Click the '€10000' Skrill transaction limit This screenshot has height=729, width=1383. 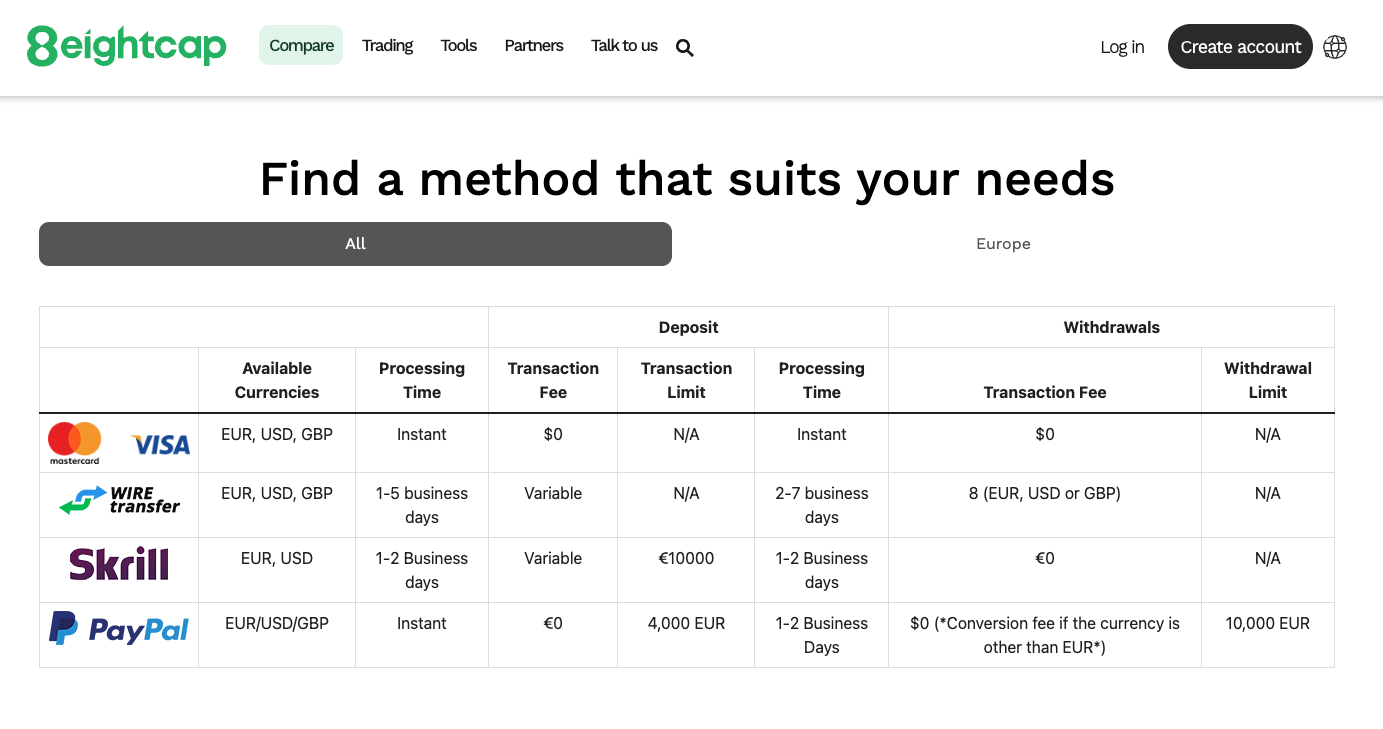pos(686,558)
